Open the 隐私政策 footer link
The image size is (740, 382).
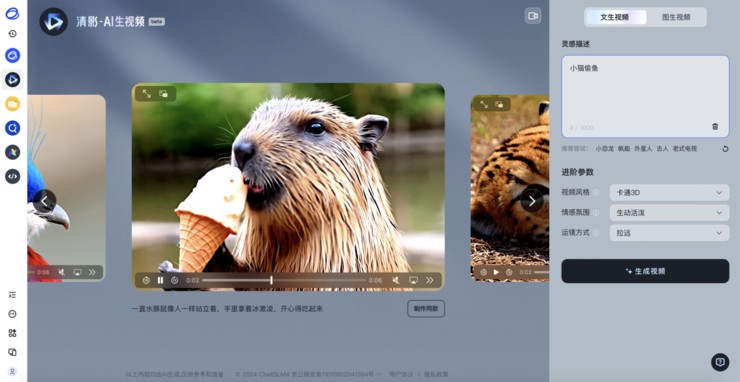click(436, 374)
